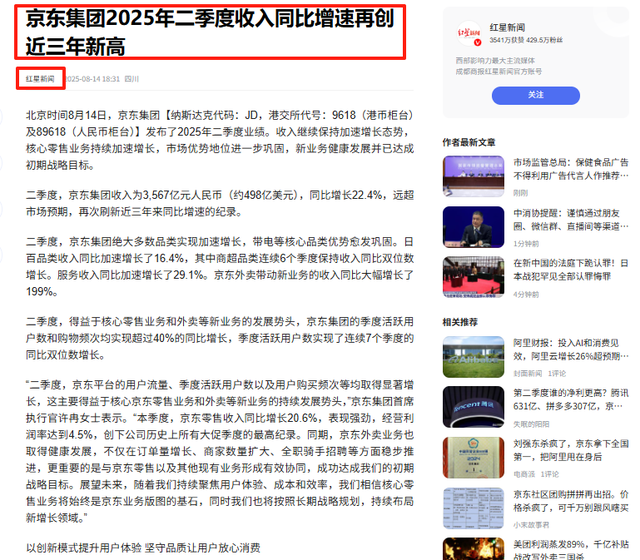The height and width of the screenshot is (560, 640).
Task: Open article 刘强东杀疯了，京东拿下全国第一
Action: click(x=571, y=450)
